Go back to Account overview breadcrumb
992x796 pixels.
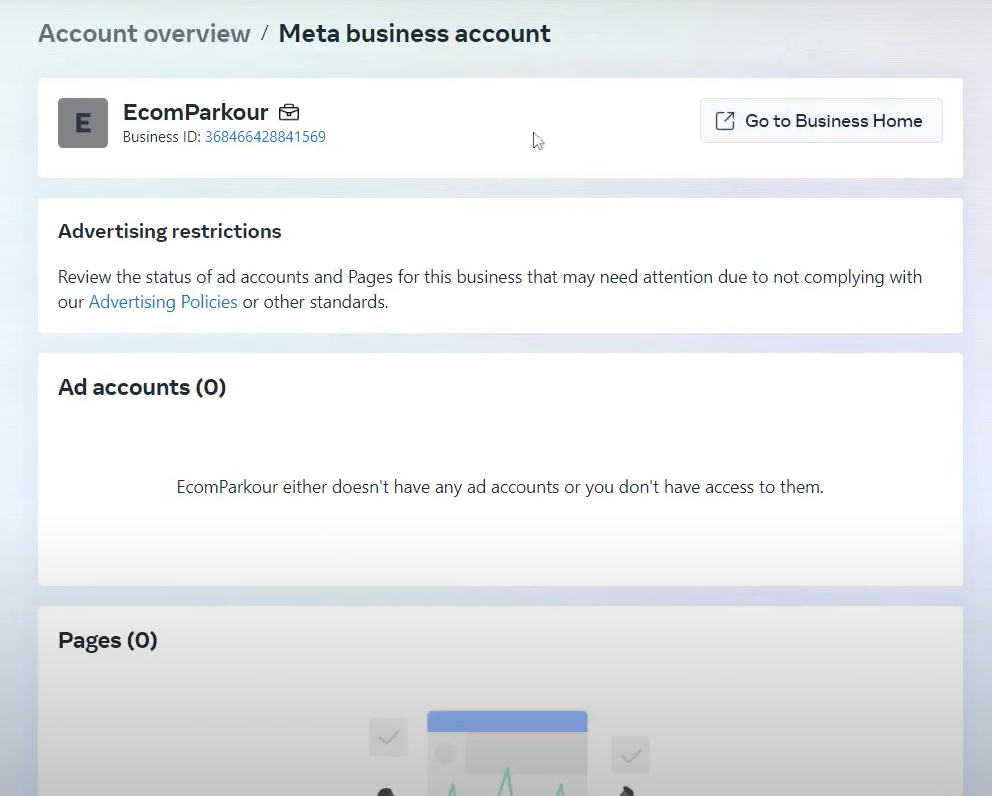[144, 34]
